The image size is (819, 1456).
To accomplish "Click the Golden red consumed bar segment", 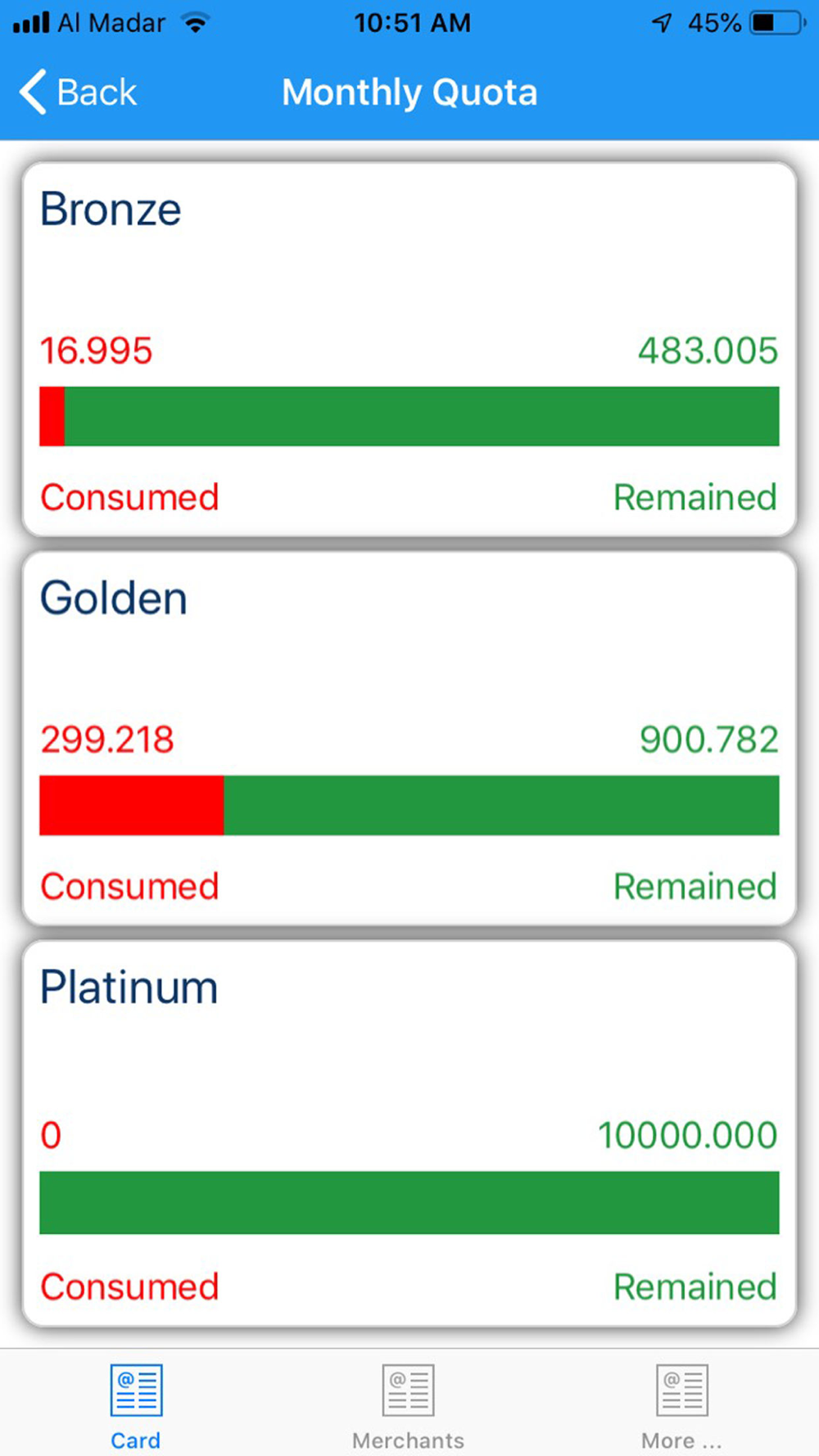I will pyautogui.click(x=131, y=805).
